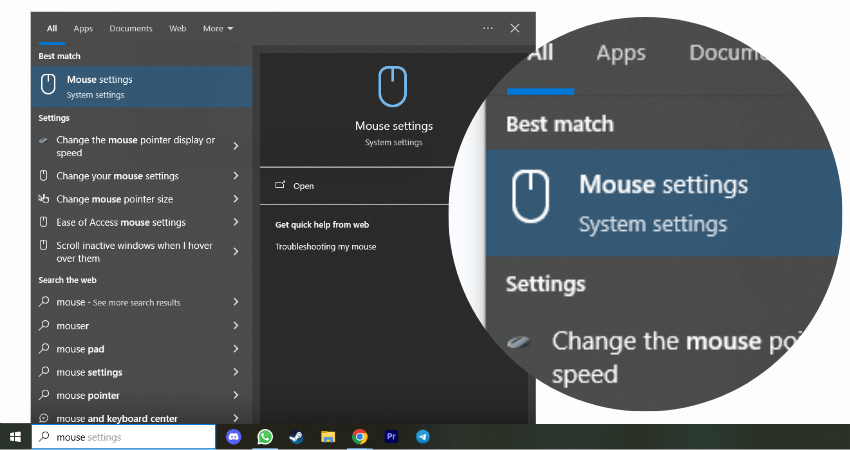
Task: Click the Windows Start button
Action: pos(15,437)
